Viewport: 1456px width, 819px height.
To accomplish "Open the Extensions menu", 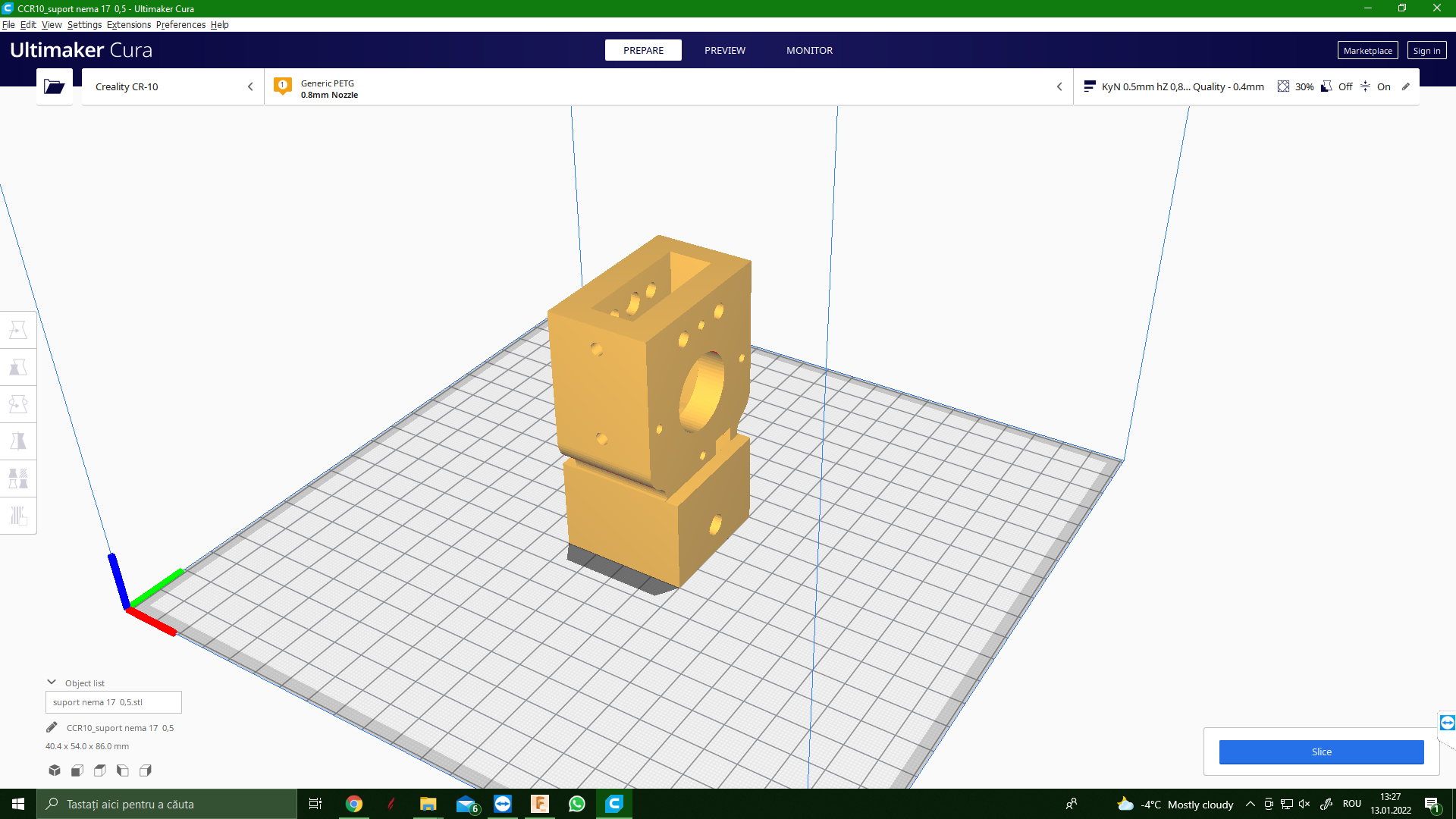I will point(128,25).
